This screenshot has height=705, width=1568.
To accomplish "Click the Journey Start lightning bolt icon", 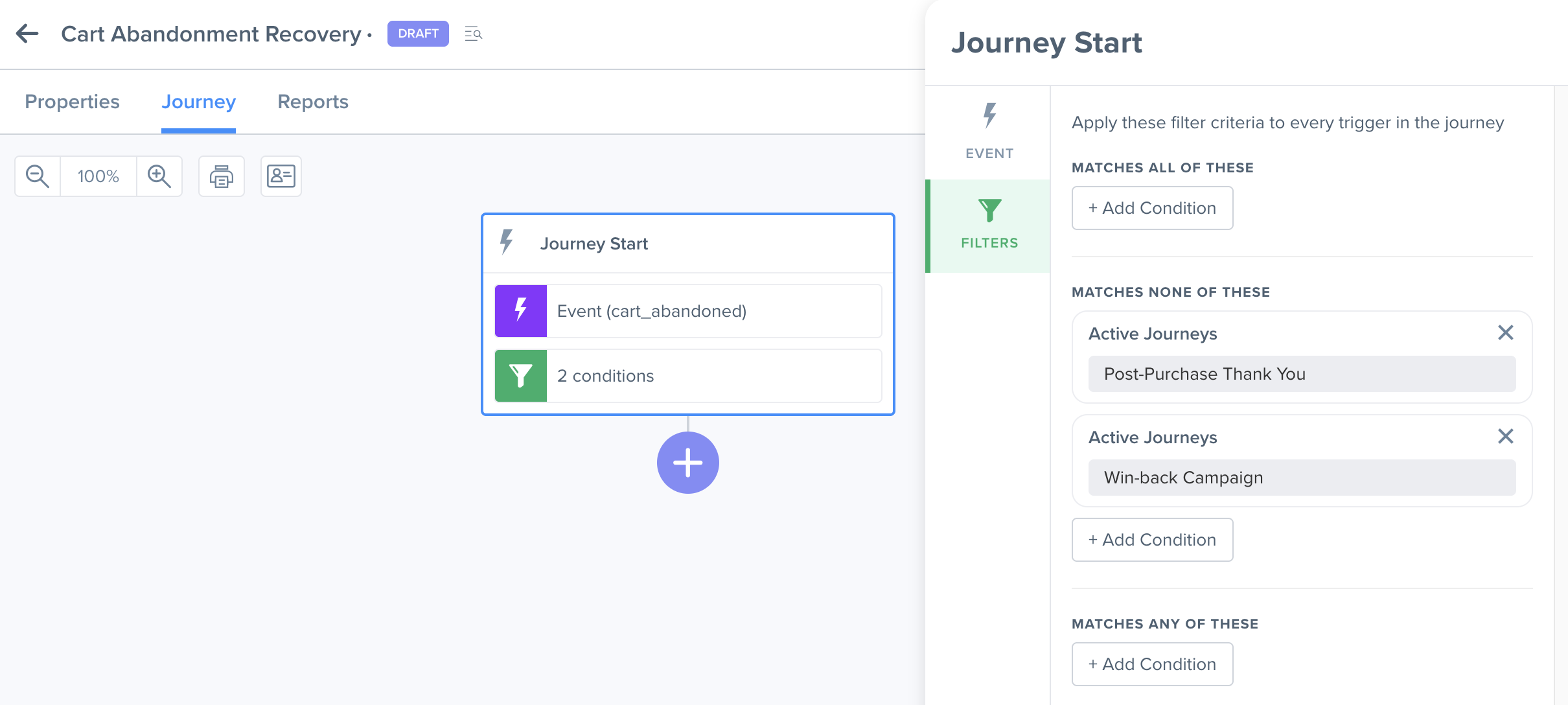I will pyautogui.click(x=507, y=242).
